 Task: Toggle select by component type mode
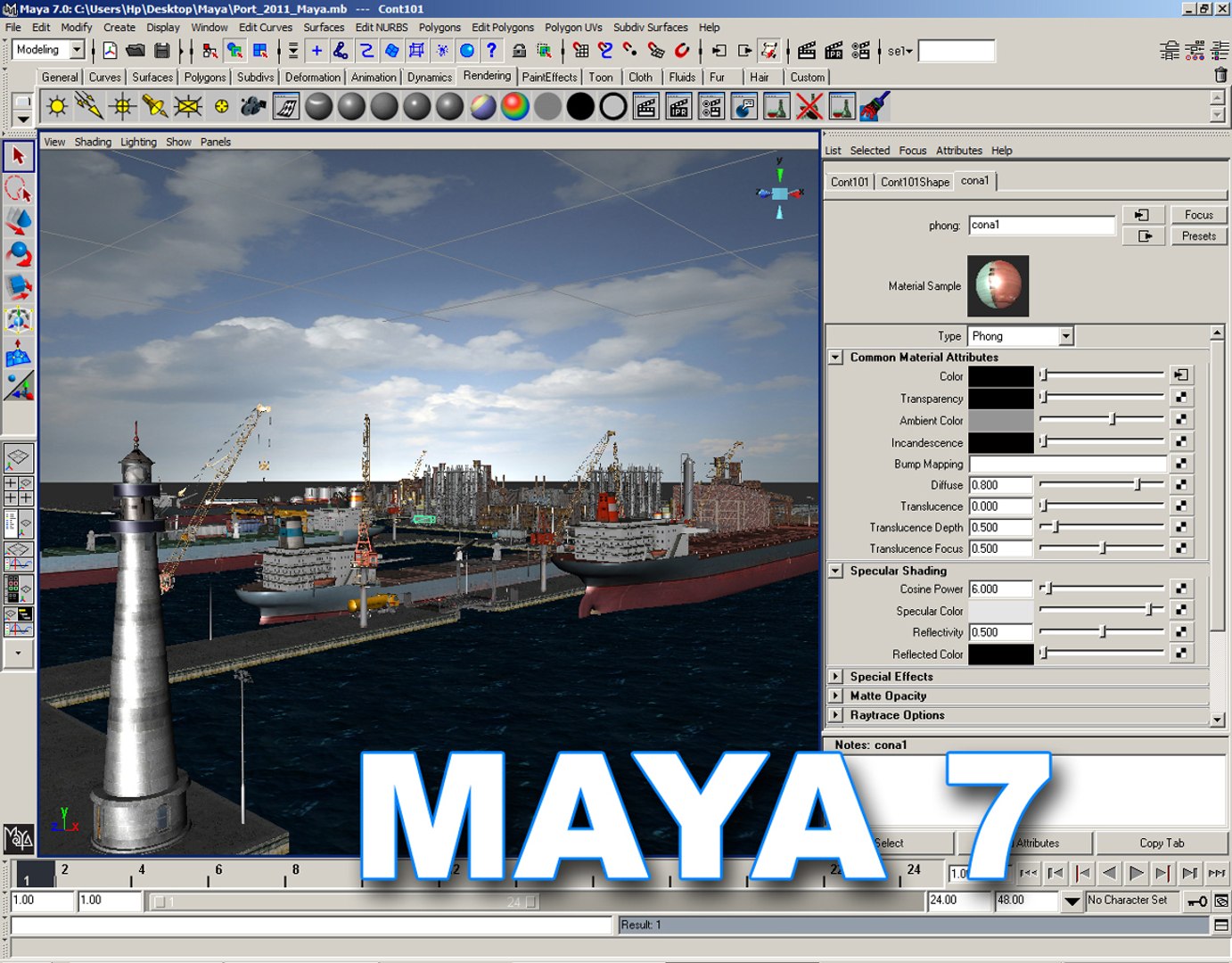(x=260, y=51)
